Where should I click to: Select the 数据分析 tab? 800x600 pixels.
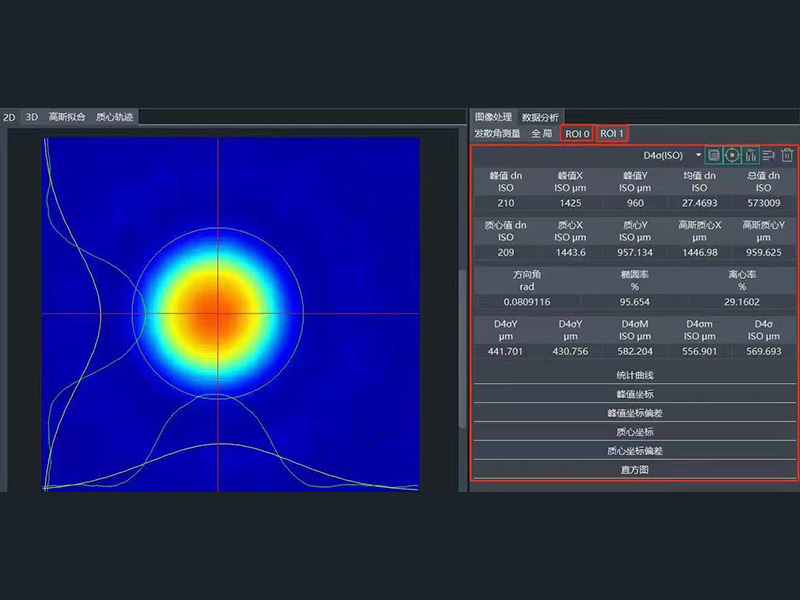coord(541,117)
